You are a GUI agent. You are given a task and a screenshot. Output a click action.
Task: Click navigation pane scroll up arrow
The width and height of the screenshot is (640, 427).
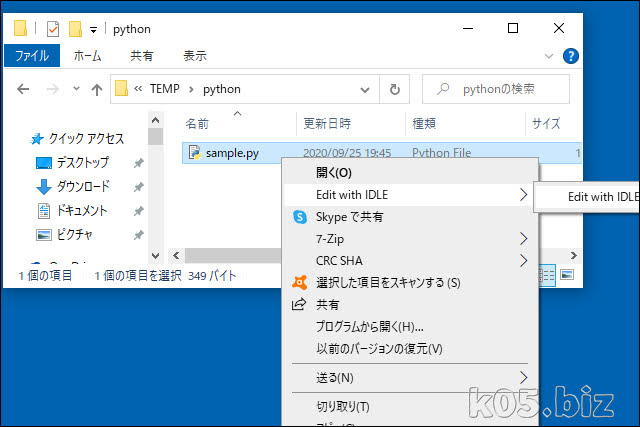156,120
